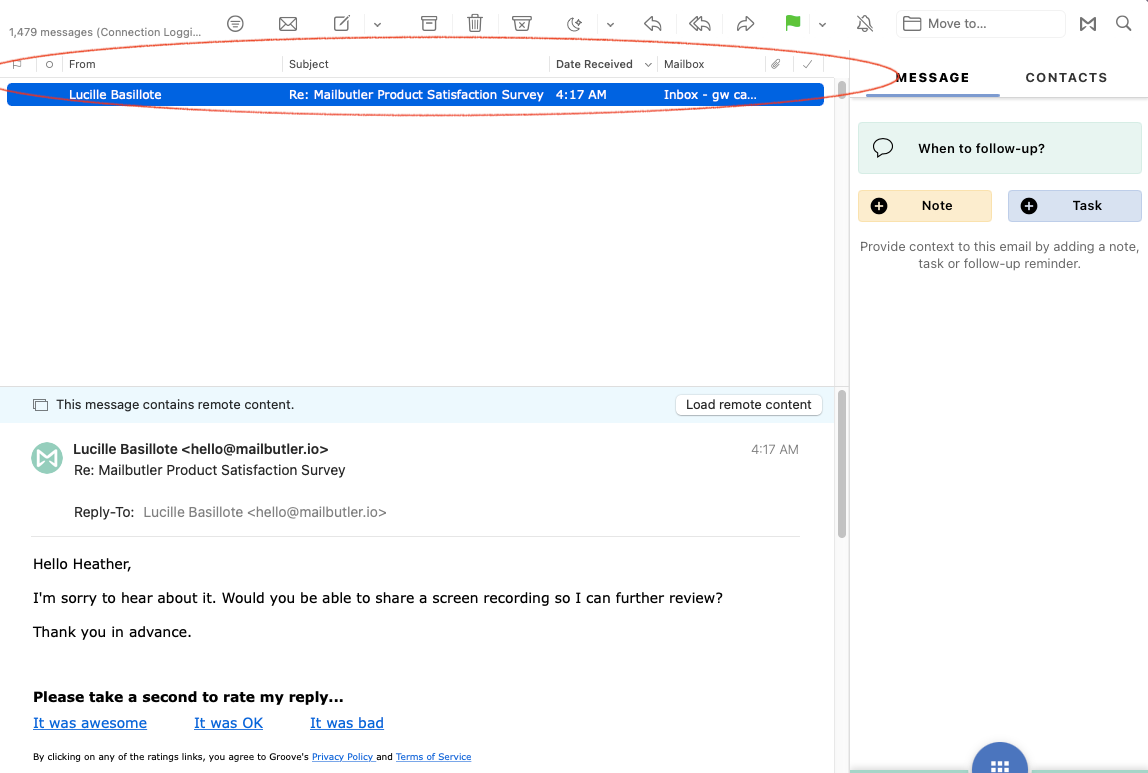The image size is (1148, 773).
Task: Click the It was bad link
Action: tap(347, 723)
